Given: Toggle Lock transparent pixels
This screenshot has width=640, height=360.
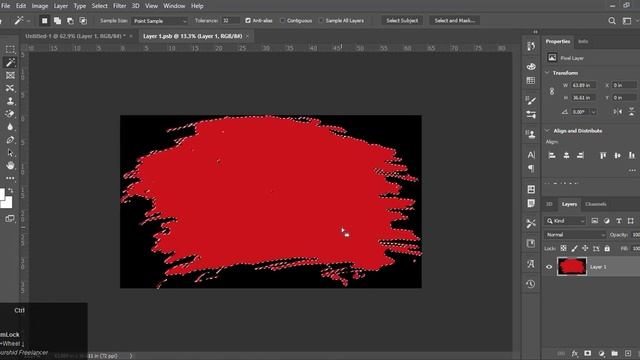Looking at the screenshot, I should pos(563,248).
